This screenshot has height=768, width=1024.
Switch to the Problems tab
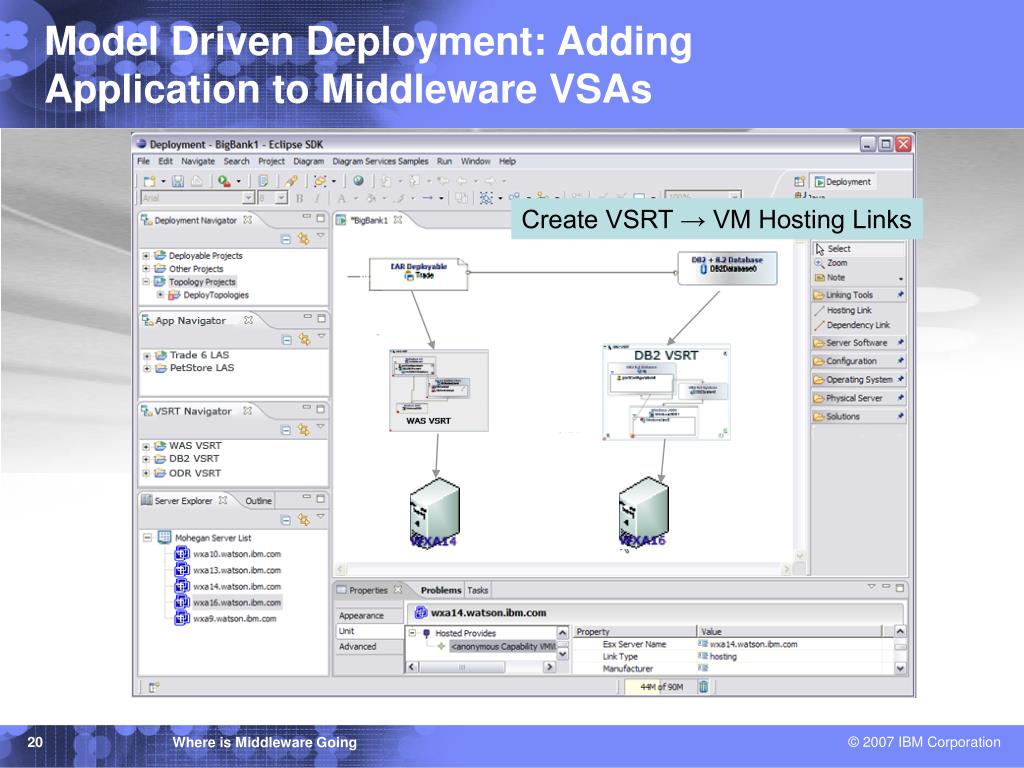(441, 590)
